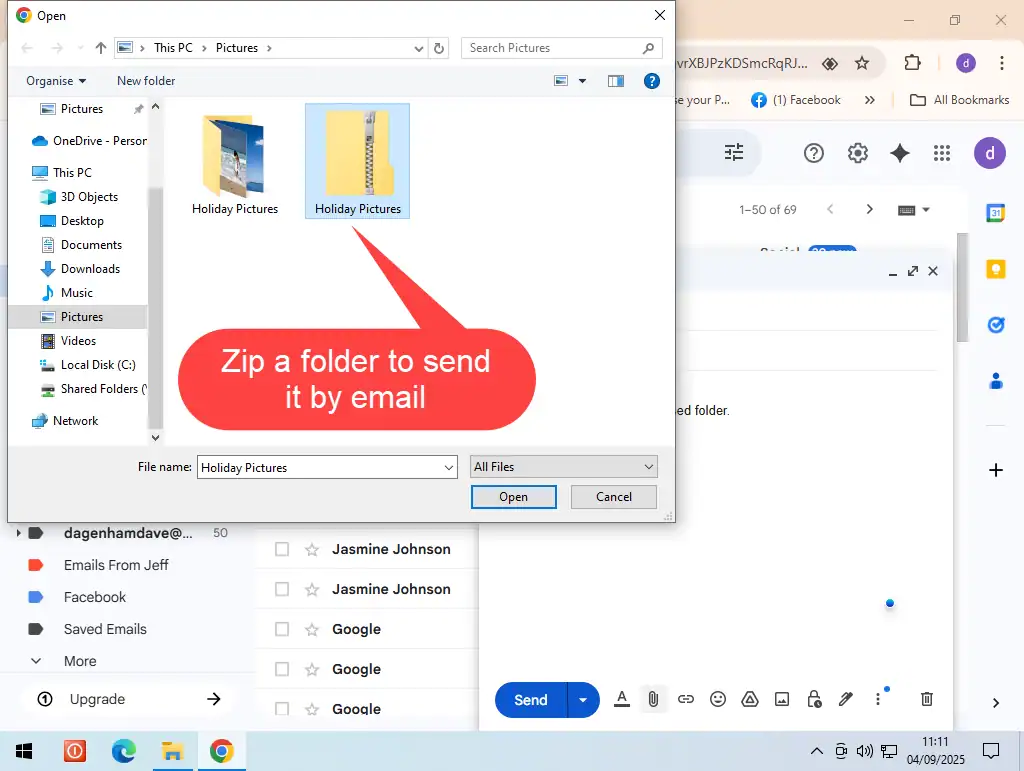Click the attach files paperclip icon
The width and height of the screenshot is (1024, 771).
tap(653, 700)
